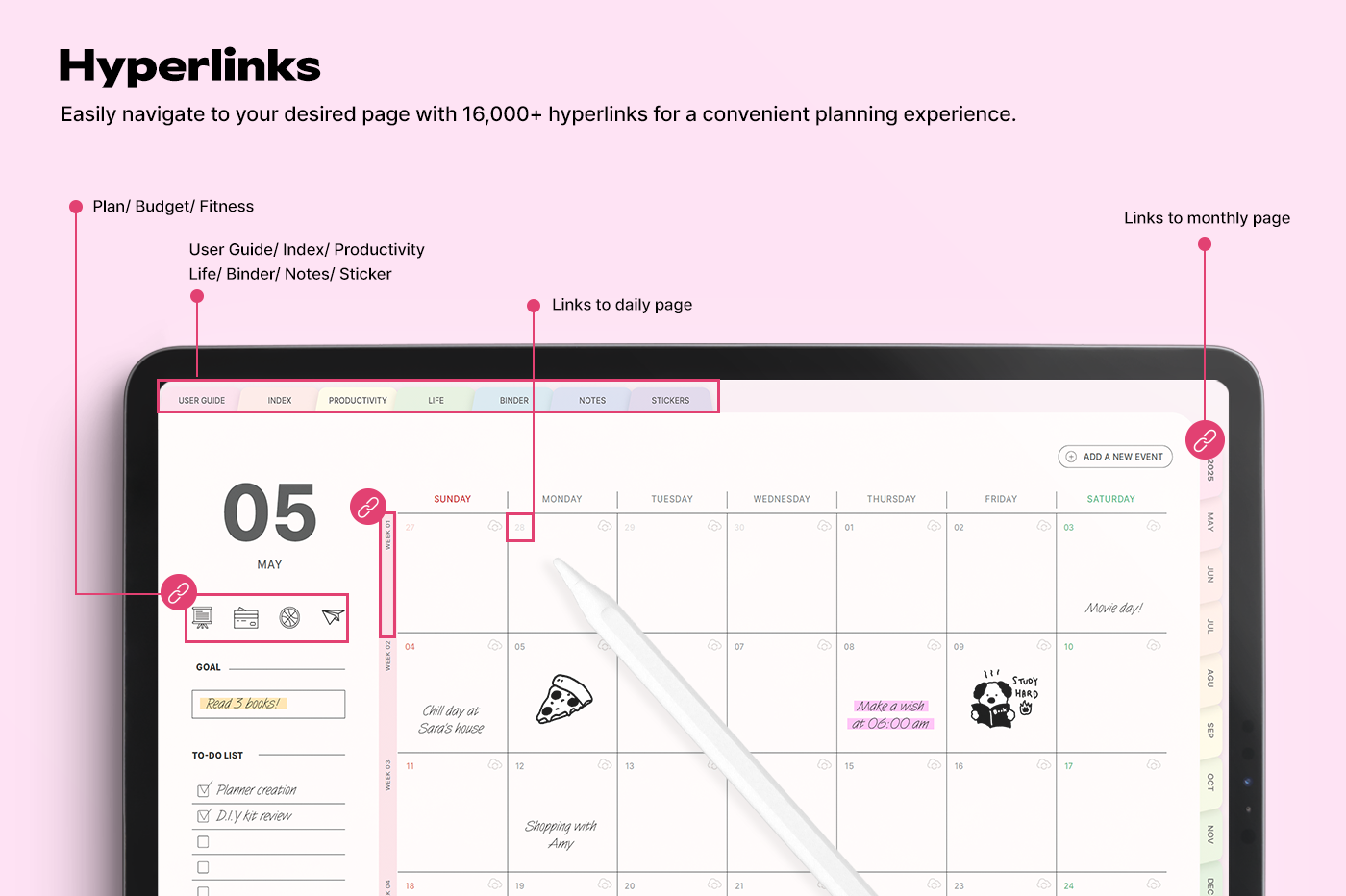Click the cloud icon in the 02 cell
This screenshot has height=896, width=1346.
click(x=1043, y=526)
